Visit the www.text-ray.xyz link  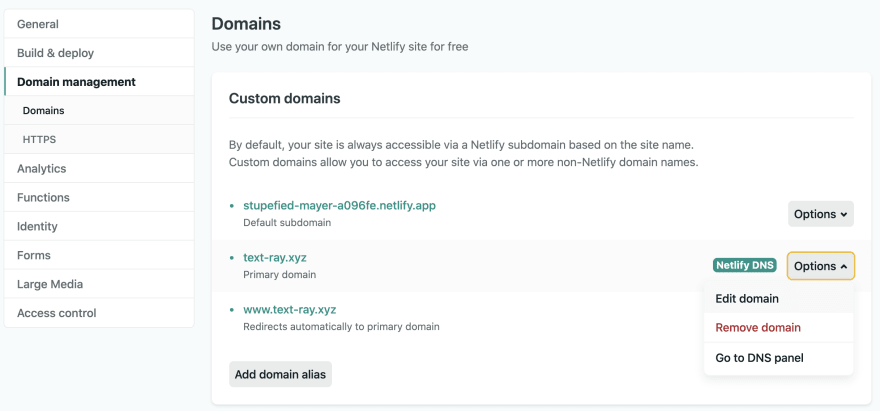click(x=290, y=309)
